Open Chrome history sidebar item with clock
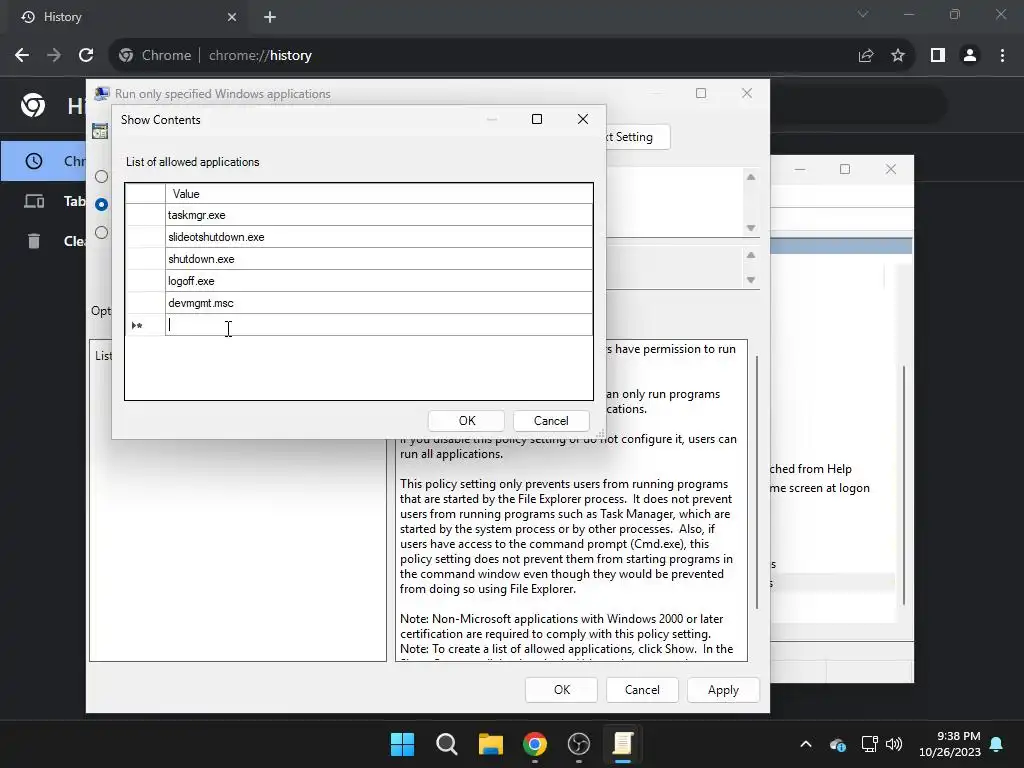This screenshot has height=768, width=1024. tap(43, 161)
